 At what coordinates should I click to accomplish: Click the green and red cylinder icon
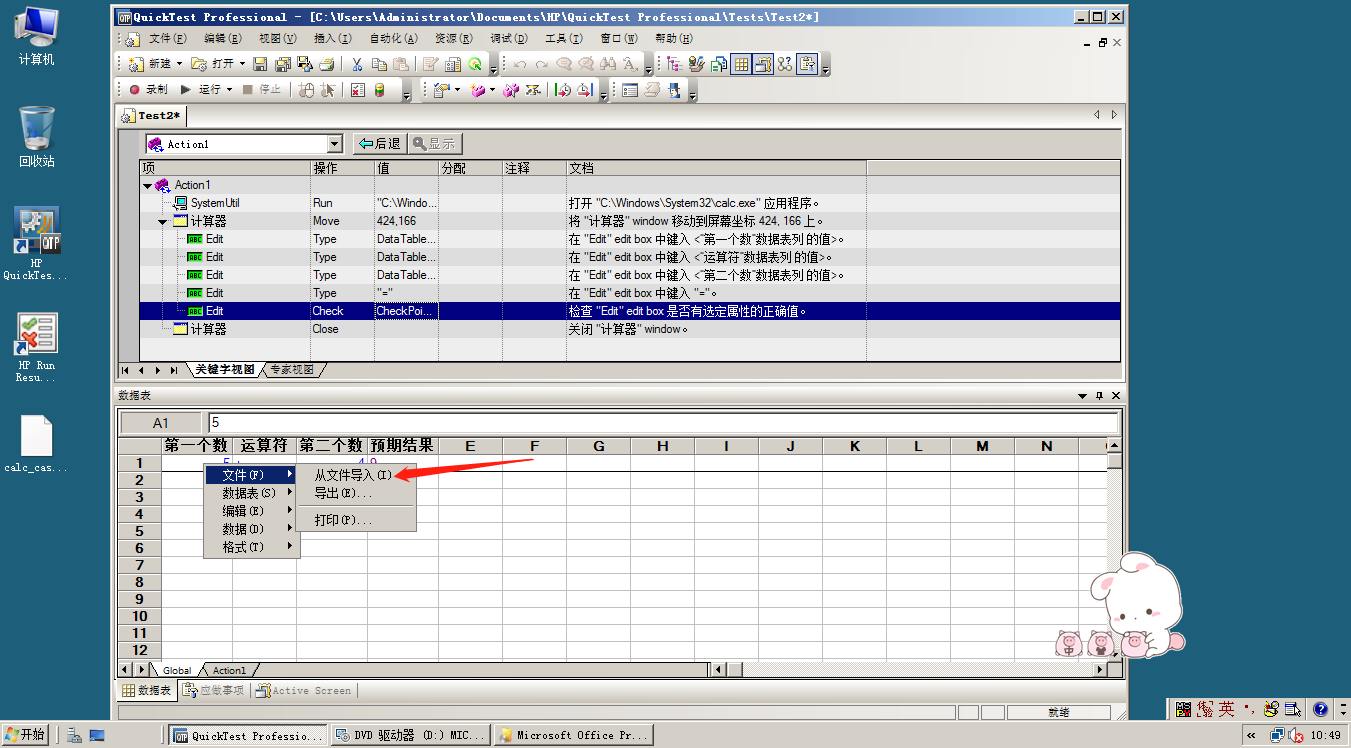pyautogui.click(x=380, y=90)
